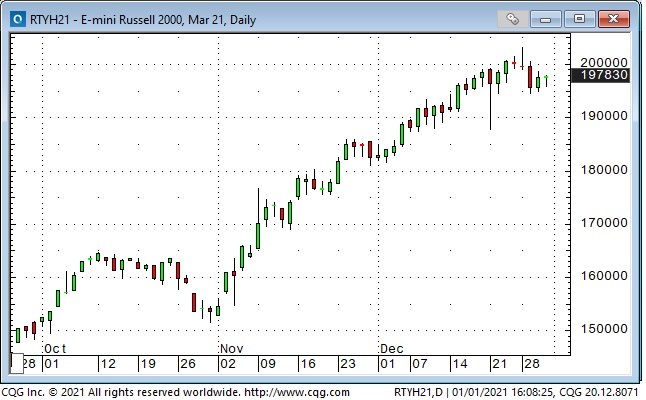Screen dimensions: 646x400
Task: Click the link chain icon button
Action: 512,19
